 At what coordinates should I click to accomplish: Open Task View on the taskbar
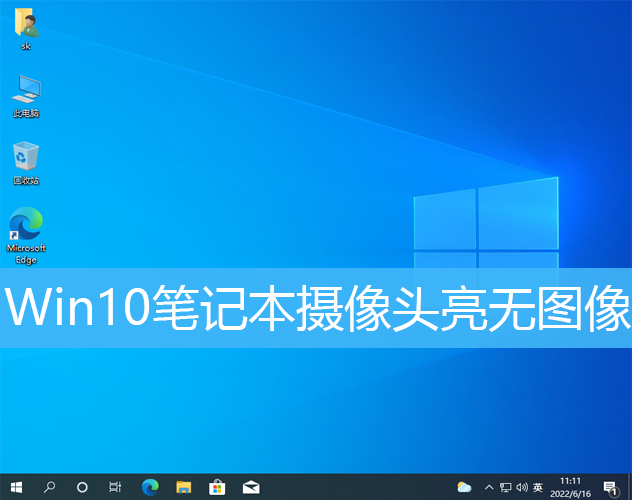click(115, 487)
